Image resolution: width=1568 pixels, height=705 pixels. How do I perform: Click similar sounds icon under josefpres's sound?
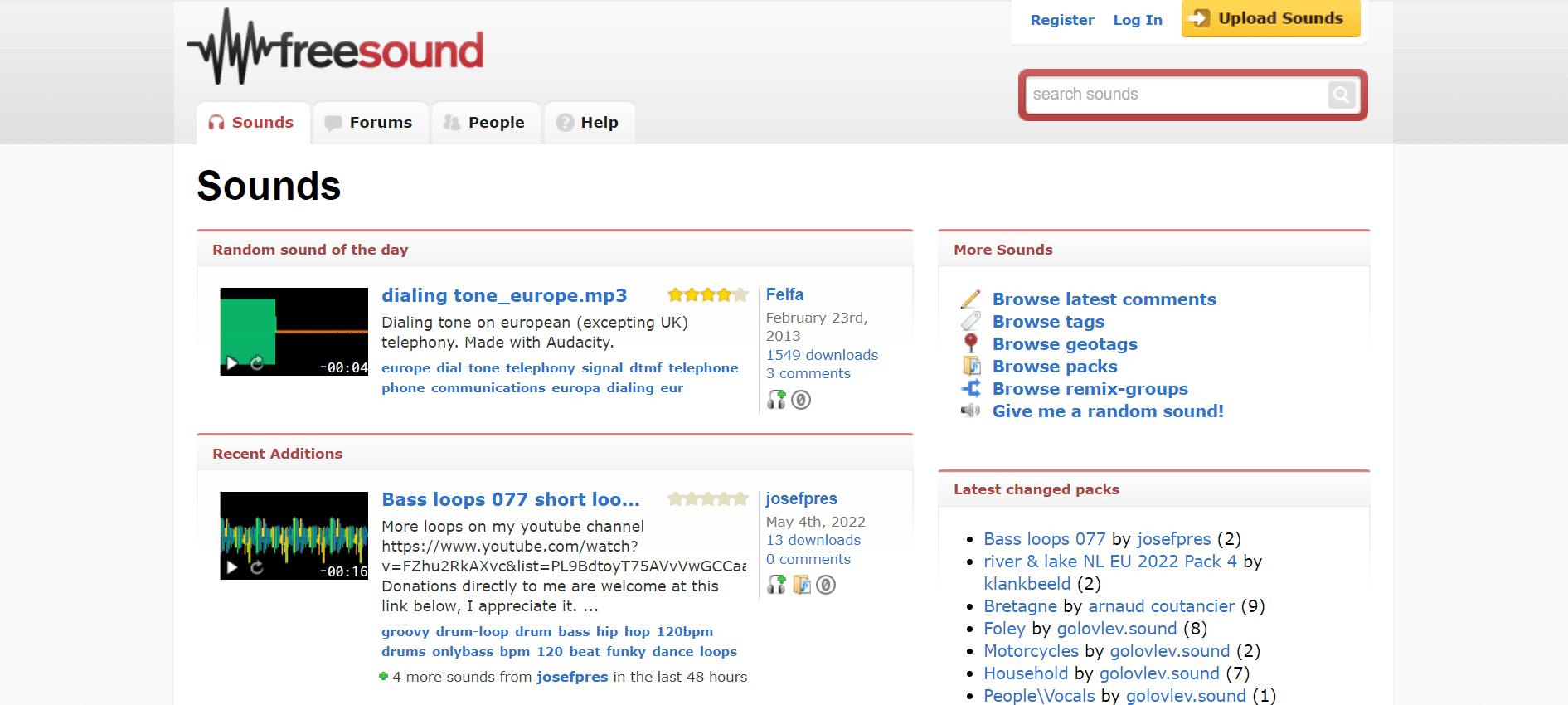click(x=776, y=585)
